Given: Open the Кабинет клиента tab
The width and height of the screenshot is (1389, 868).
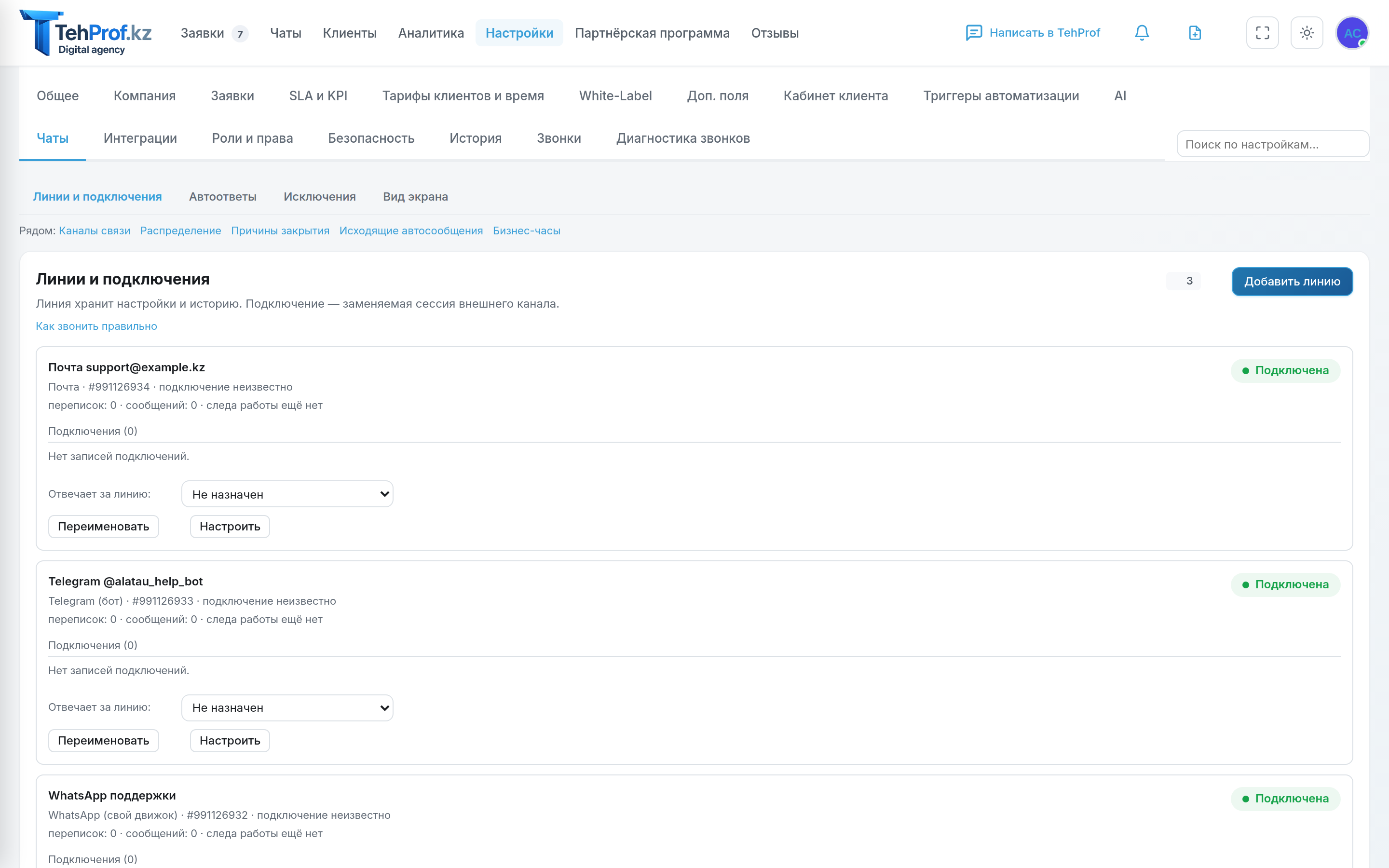Looking at the screenshot, I should coord(836,96).
